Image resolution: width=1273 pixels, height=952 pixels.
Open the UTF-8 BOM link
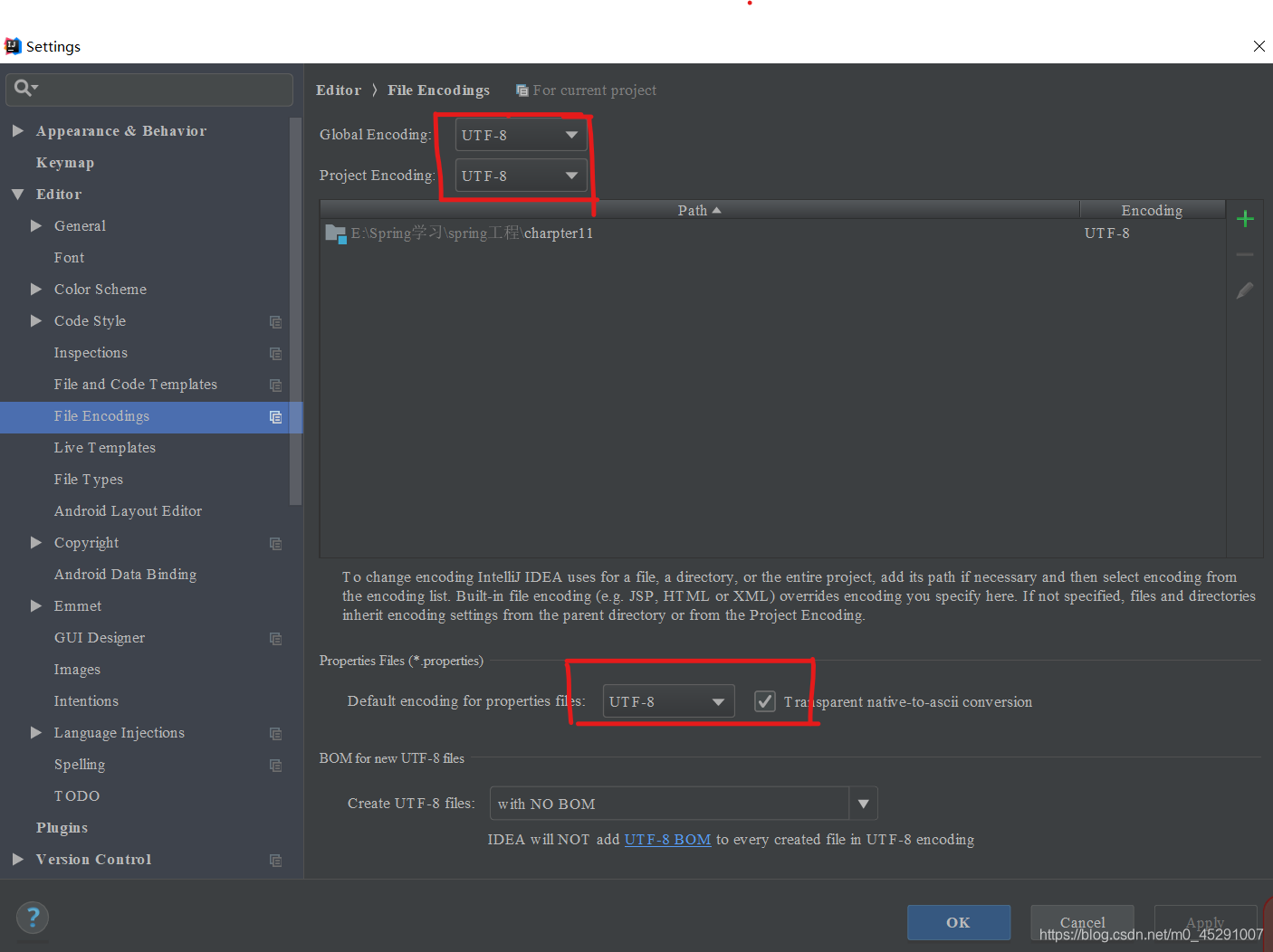[x=667, y=840]
